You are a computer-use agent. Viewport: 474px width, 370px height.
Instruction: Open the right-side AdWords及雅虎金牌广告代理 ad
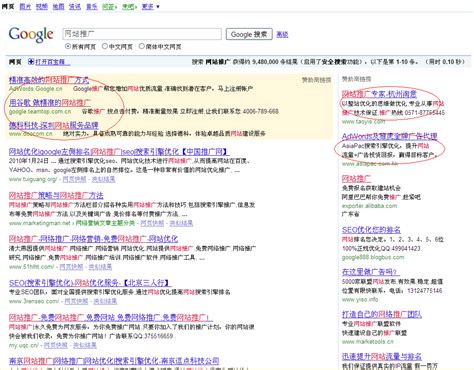click(390, 136)
